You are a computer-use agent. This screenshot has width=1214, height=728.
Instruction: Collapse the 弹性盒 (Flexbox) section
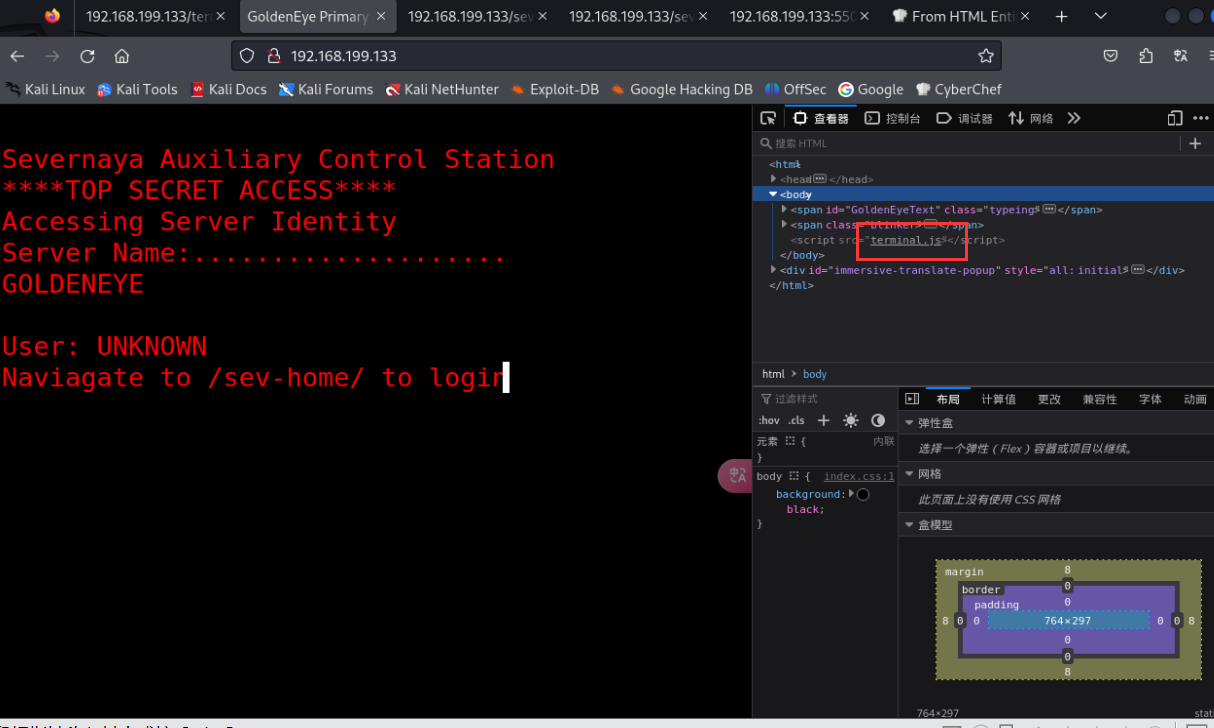[909, 424]
